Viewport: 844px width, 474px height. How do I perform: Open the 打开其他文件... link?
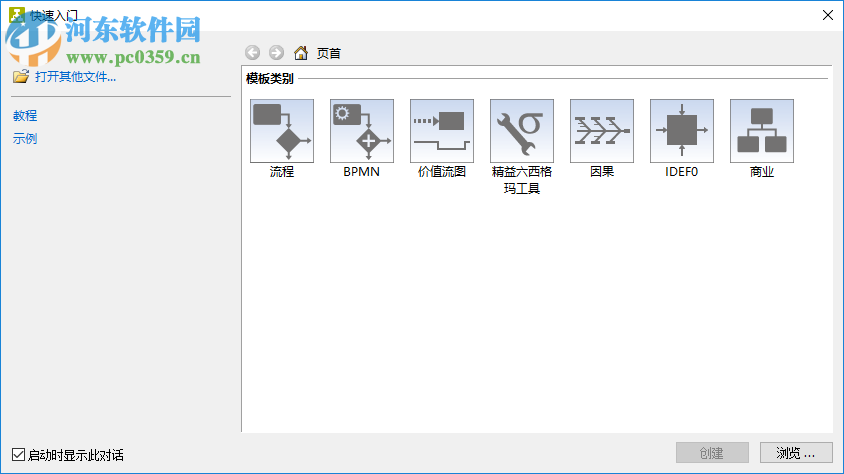[75, 77]
